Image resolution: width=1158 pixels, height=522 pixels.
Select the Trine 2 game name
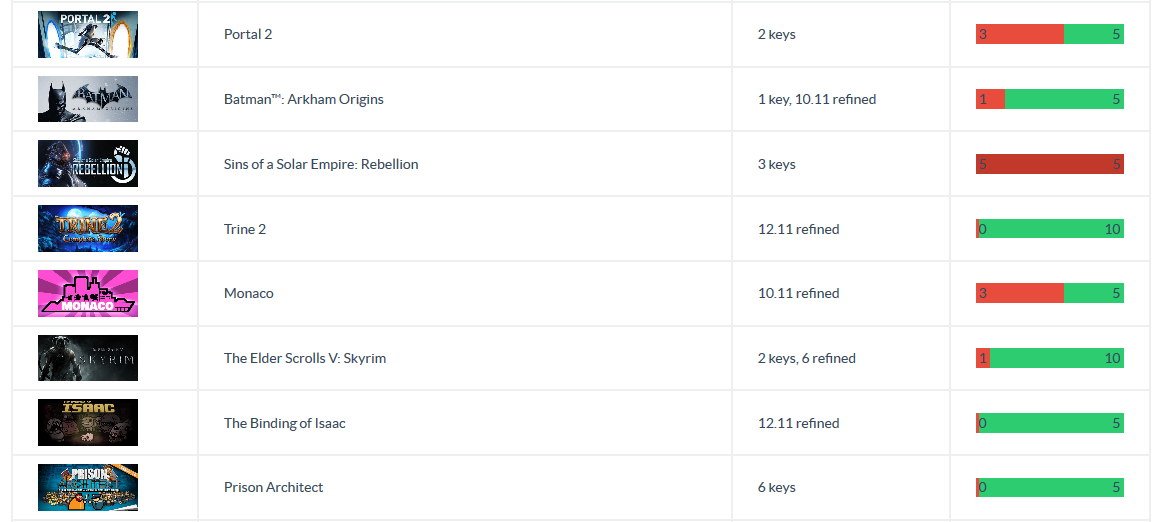245,229
